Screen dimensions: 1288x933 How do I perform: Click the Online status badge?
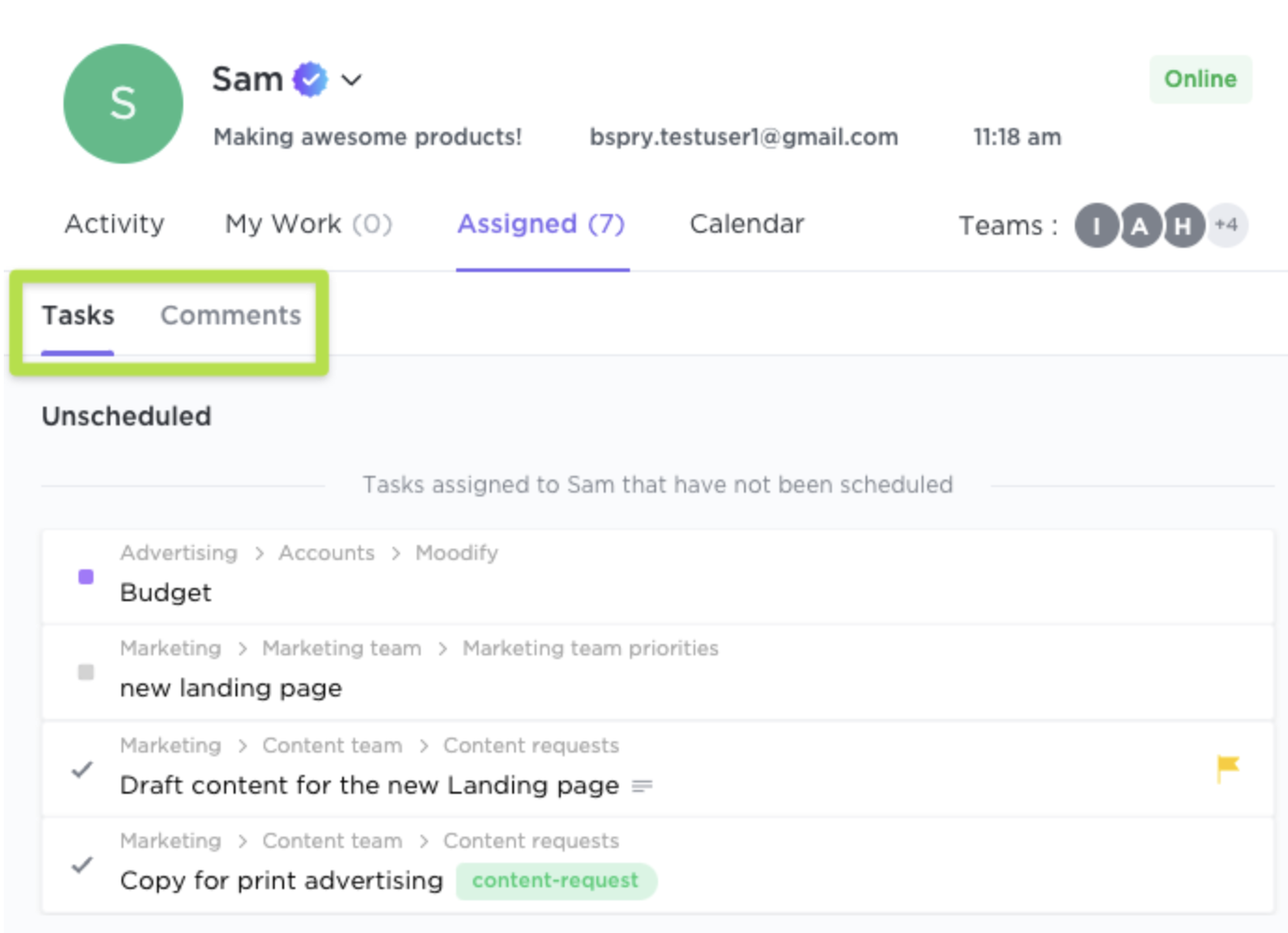(x=1199, y=79)
